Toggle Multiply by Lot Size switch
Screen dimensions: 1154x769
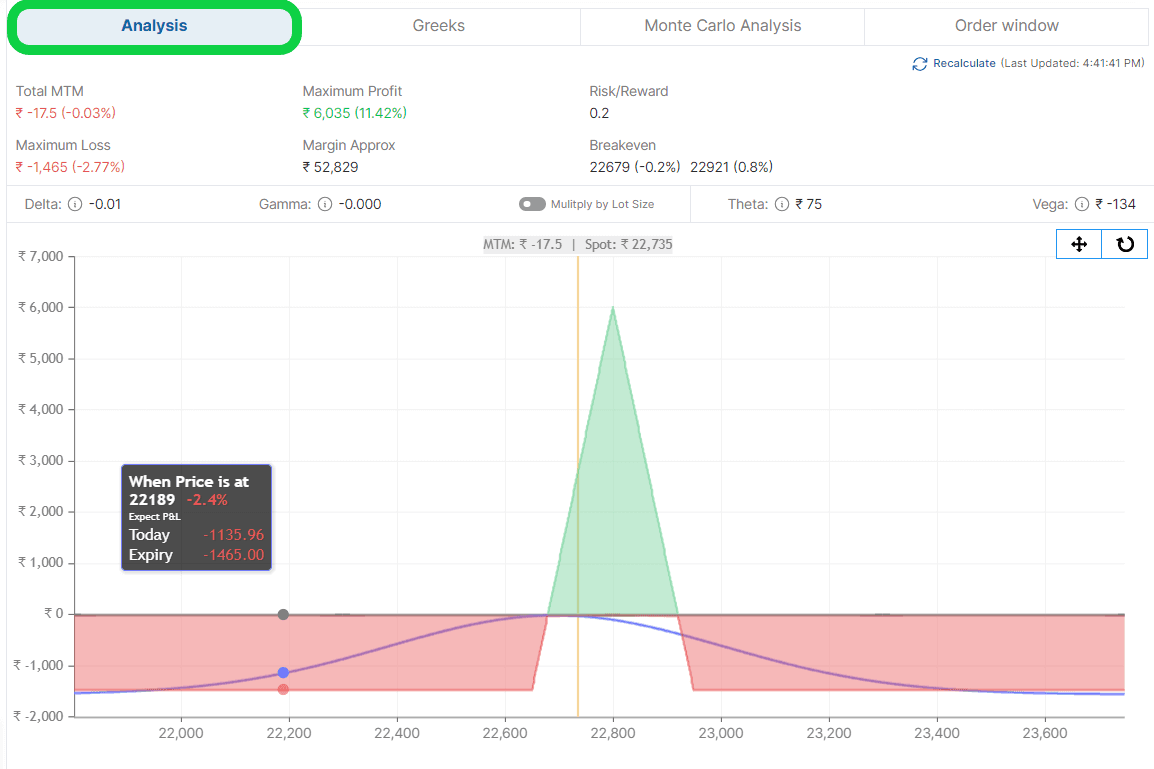point(532,204)
